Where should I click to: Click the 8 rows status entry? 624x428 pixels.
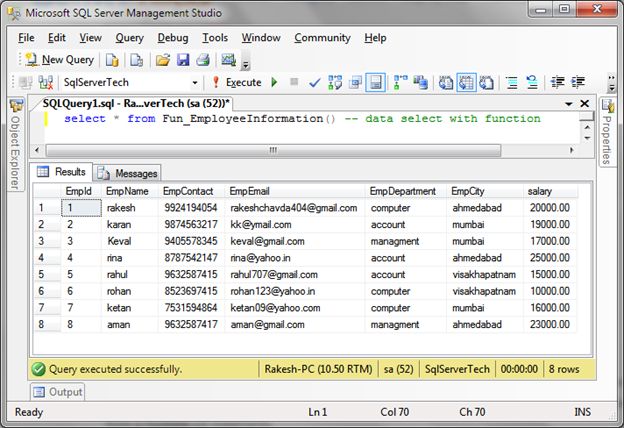coord(564,369)
